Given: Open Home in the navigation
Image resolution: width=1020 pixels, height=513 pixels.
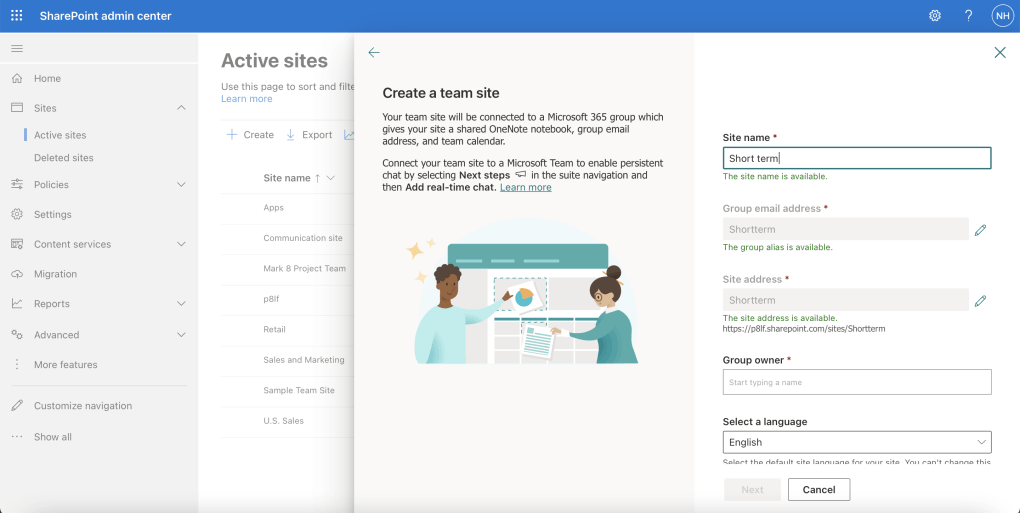Looking at the screenshot, I should click(x=47, y=78).
